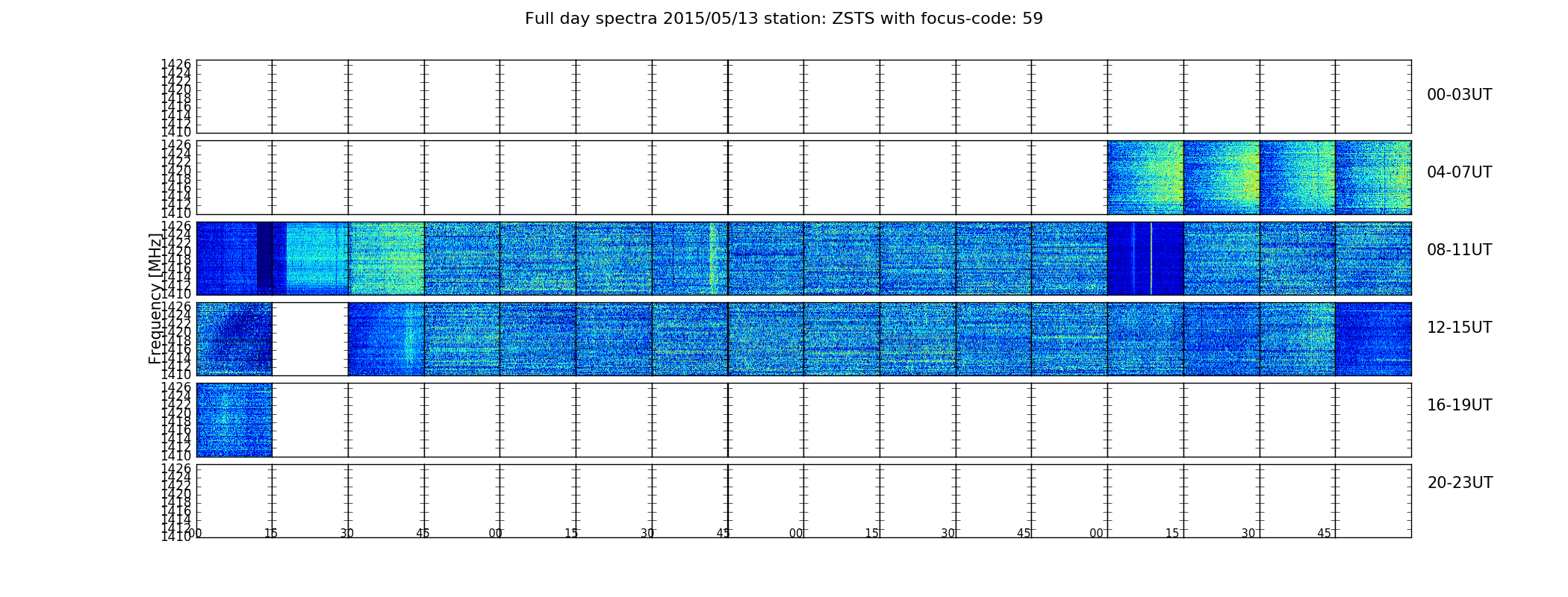
Task: Click the last dark blue panel in 12-15UT row
Action: click(x=1373, y=339)
